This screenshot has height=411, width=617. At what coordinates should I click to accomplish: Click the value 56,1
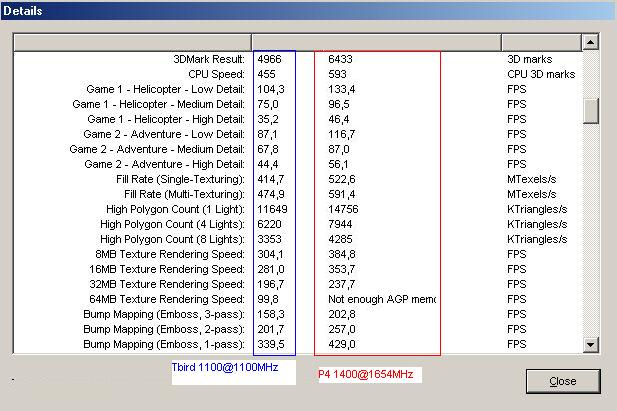point(338,164)
